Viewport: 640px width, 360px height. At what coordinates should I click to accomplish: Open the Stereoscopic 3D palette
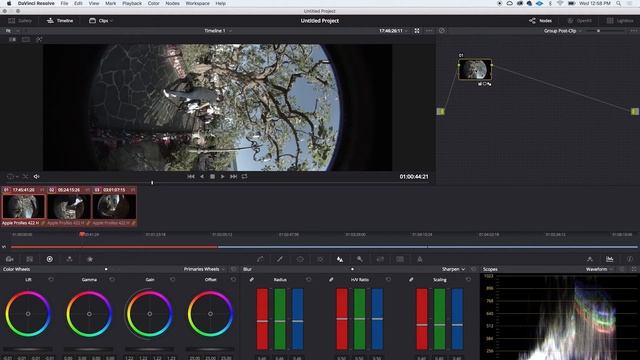(x=400, y=259)
